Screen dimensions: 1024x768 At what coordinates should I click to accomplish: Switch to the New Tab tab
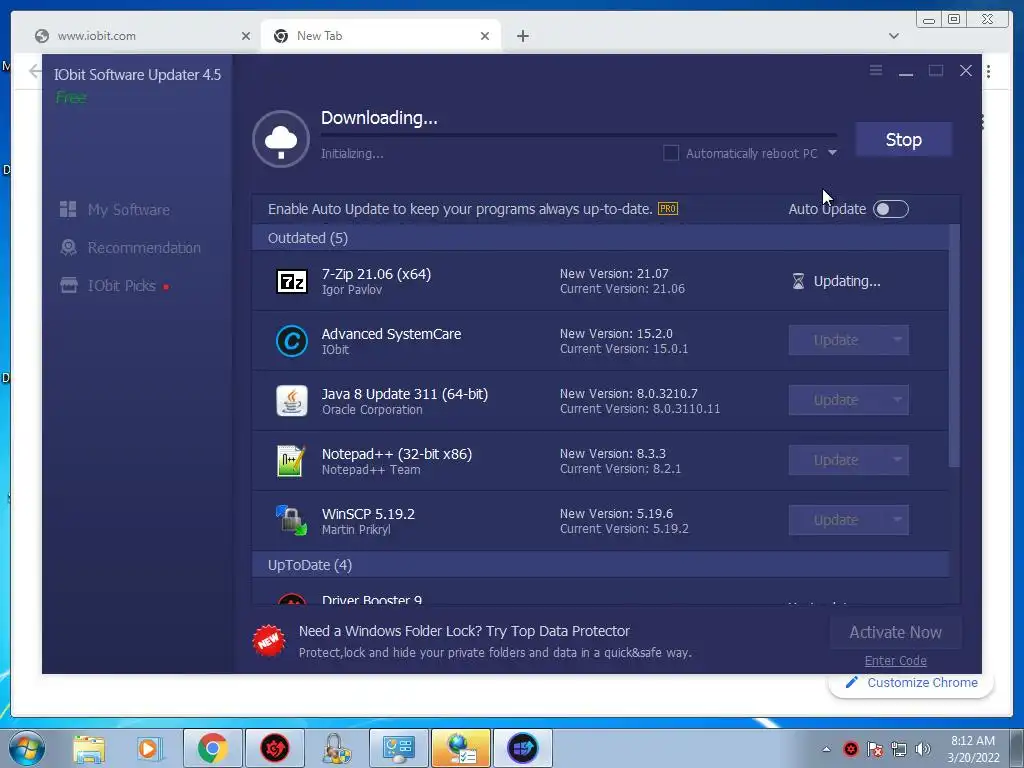(x=381, y=36)
